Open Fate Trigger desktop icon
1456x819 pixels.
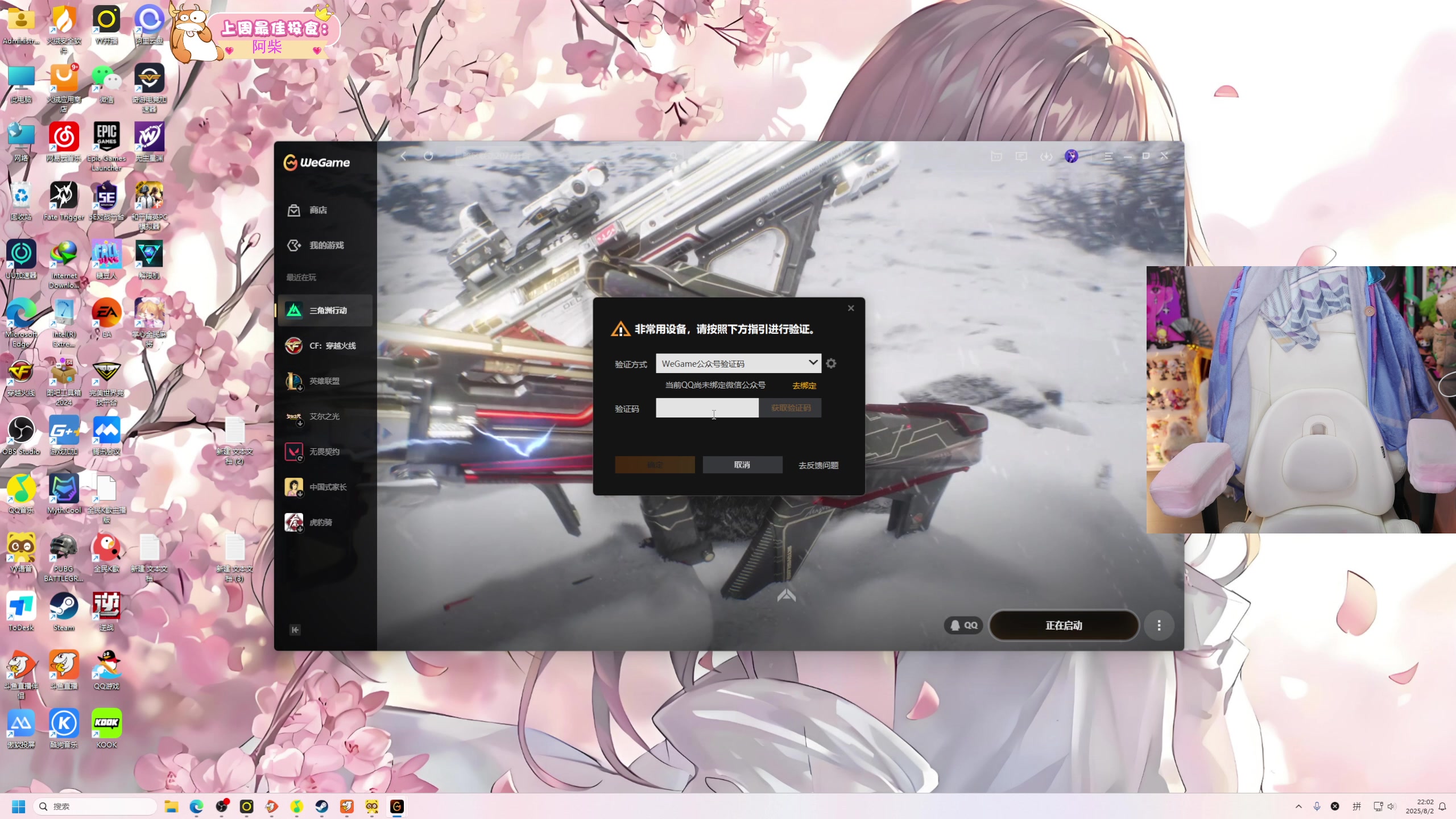pos(64,201)
